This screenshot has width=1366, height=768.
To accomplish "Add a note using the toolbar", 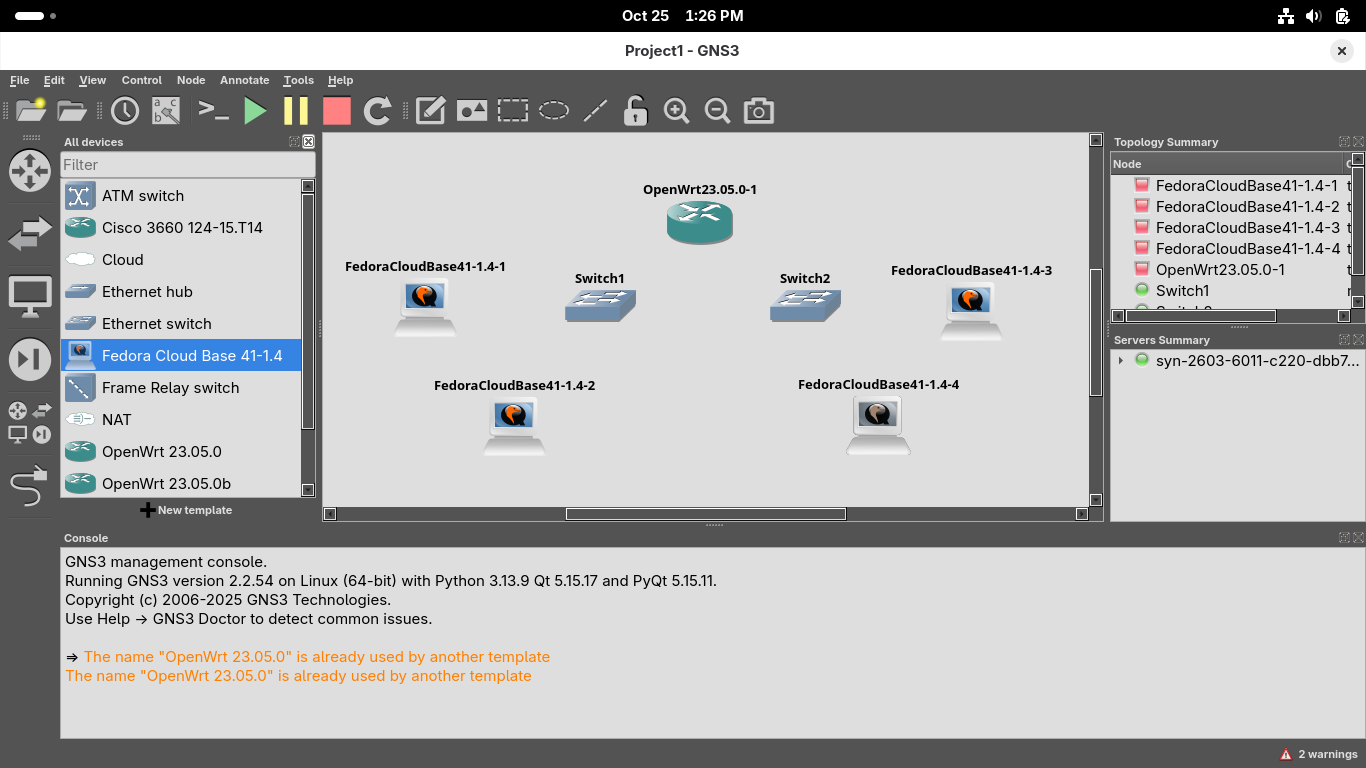I will (x=430, y=111).
